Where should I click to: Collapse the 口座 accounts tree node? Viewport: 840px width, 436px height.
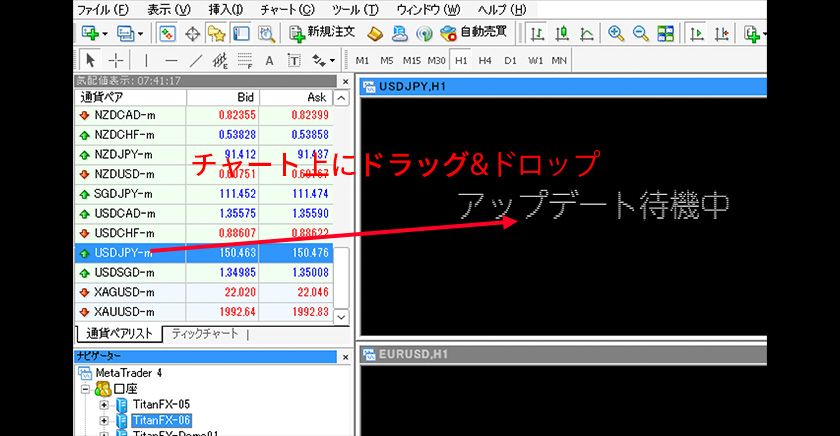86,389
